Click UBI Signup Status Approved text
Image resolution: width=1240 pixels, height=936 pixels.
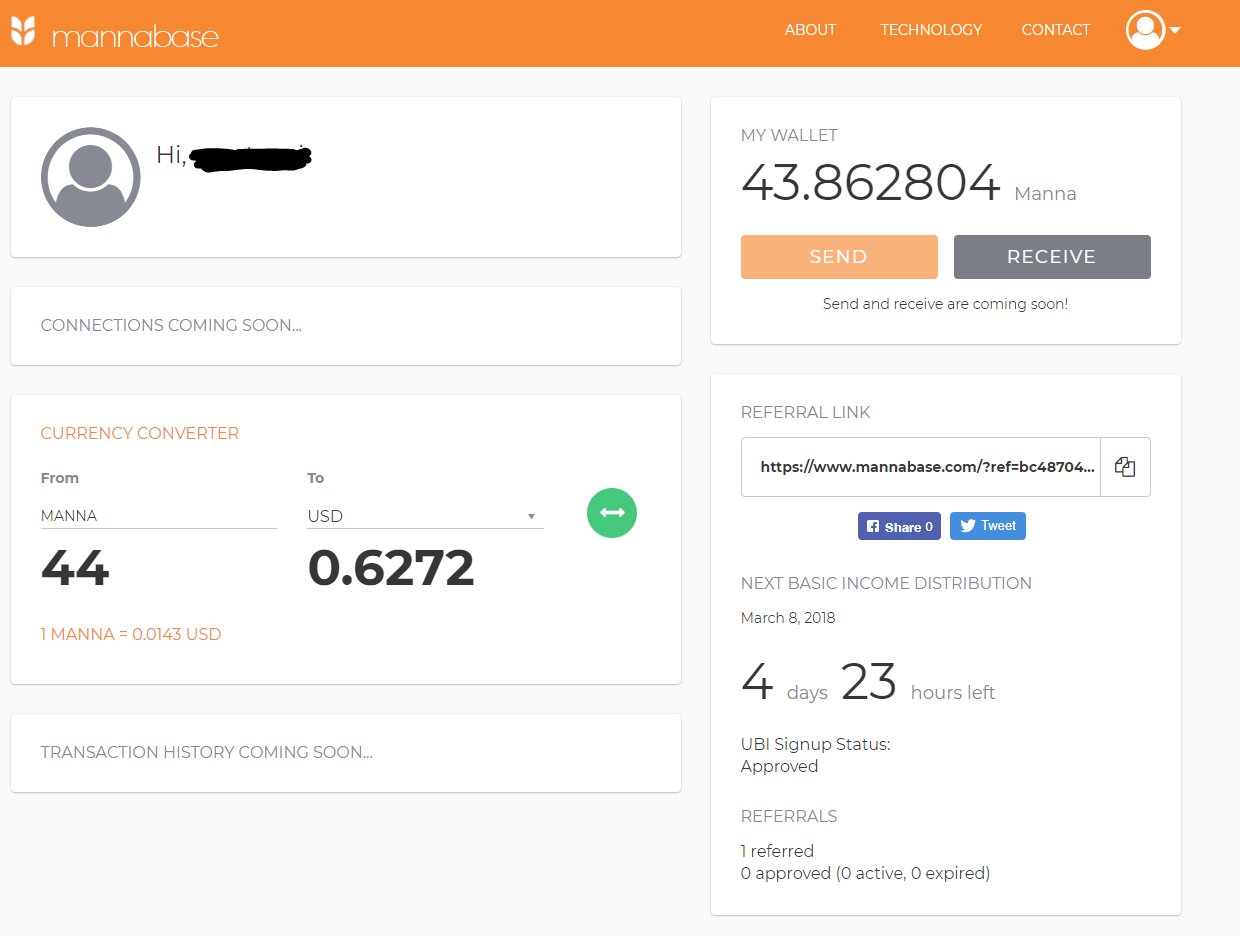point(815,755)
